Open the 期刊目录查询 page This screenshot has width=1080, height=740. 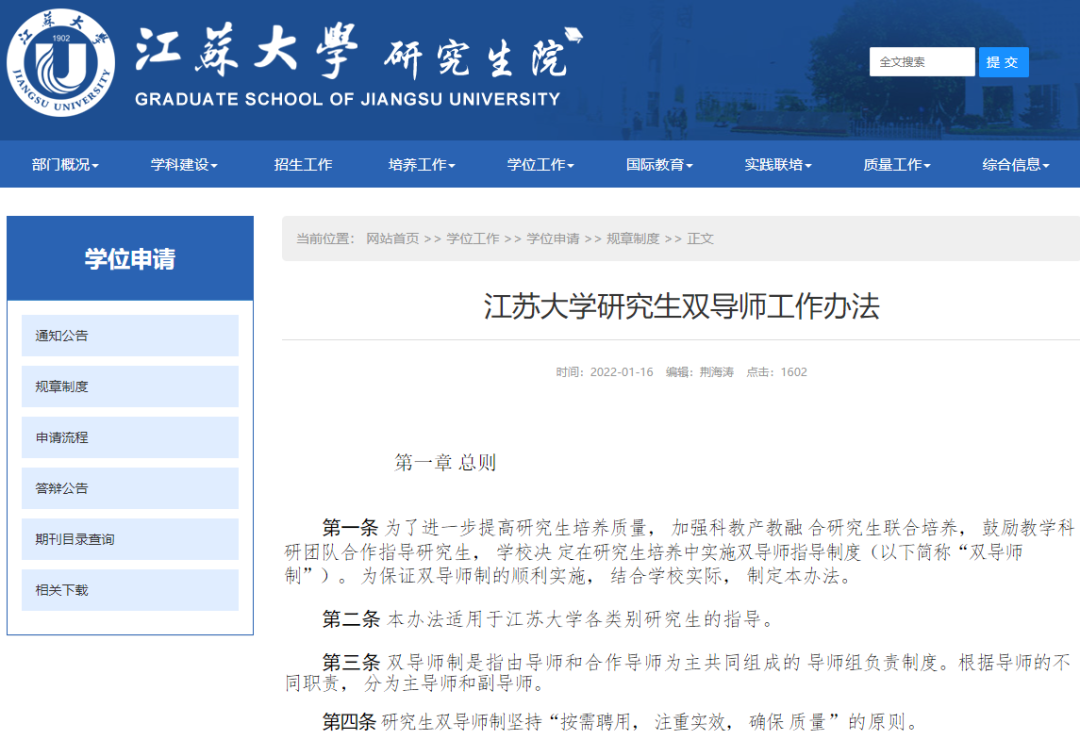129,539
